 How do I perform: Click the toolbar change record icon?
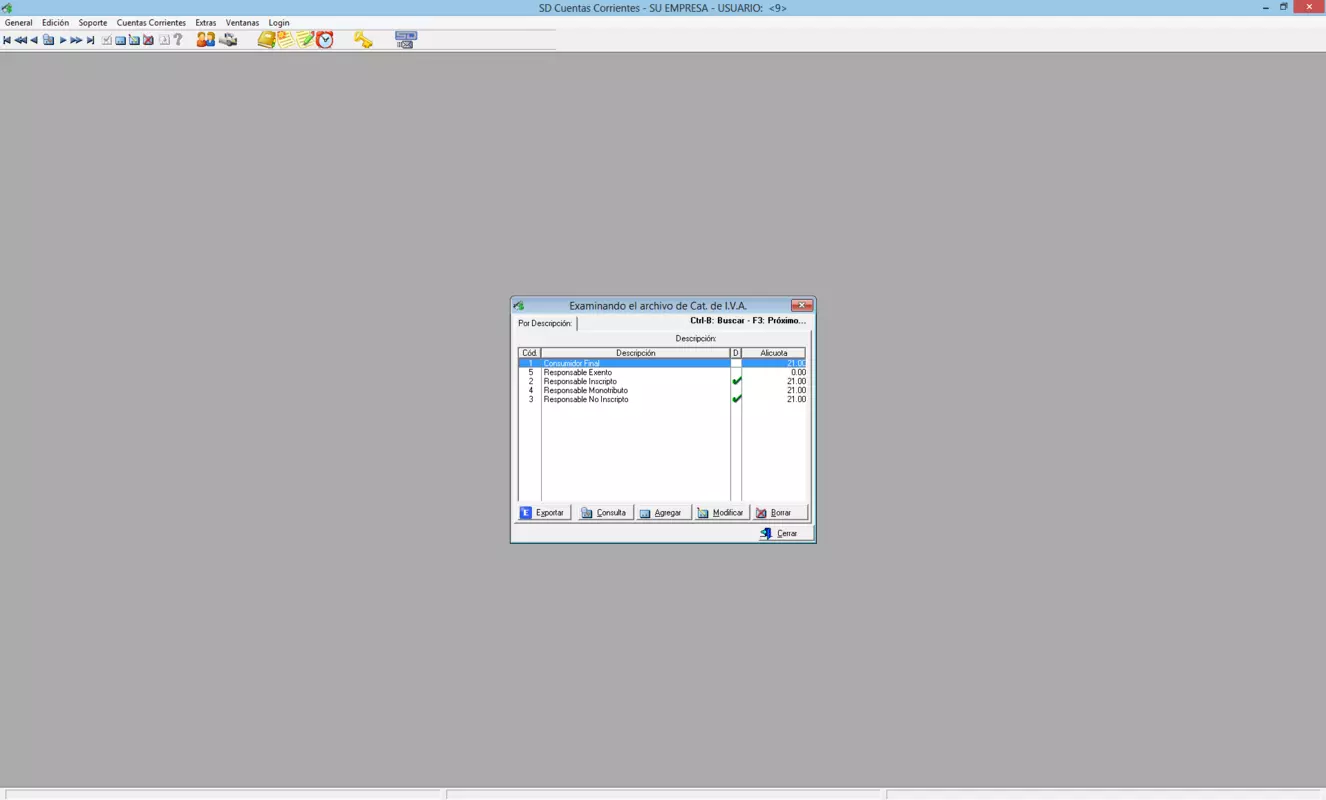(x=134, y=40)
